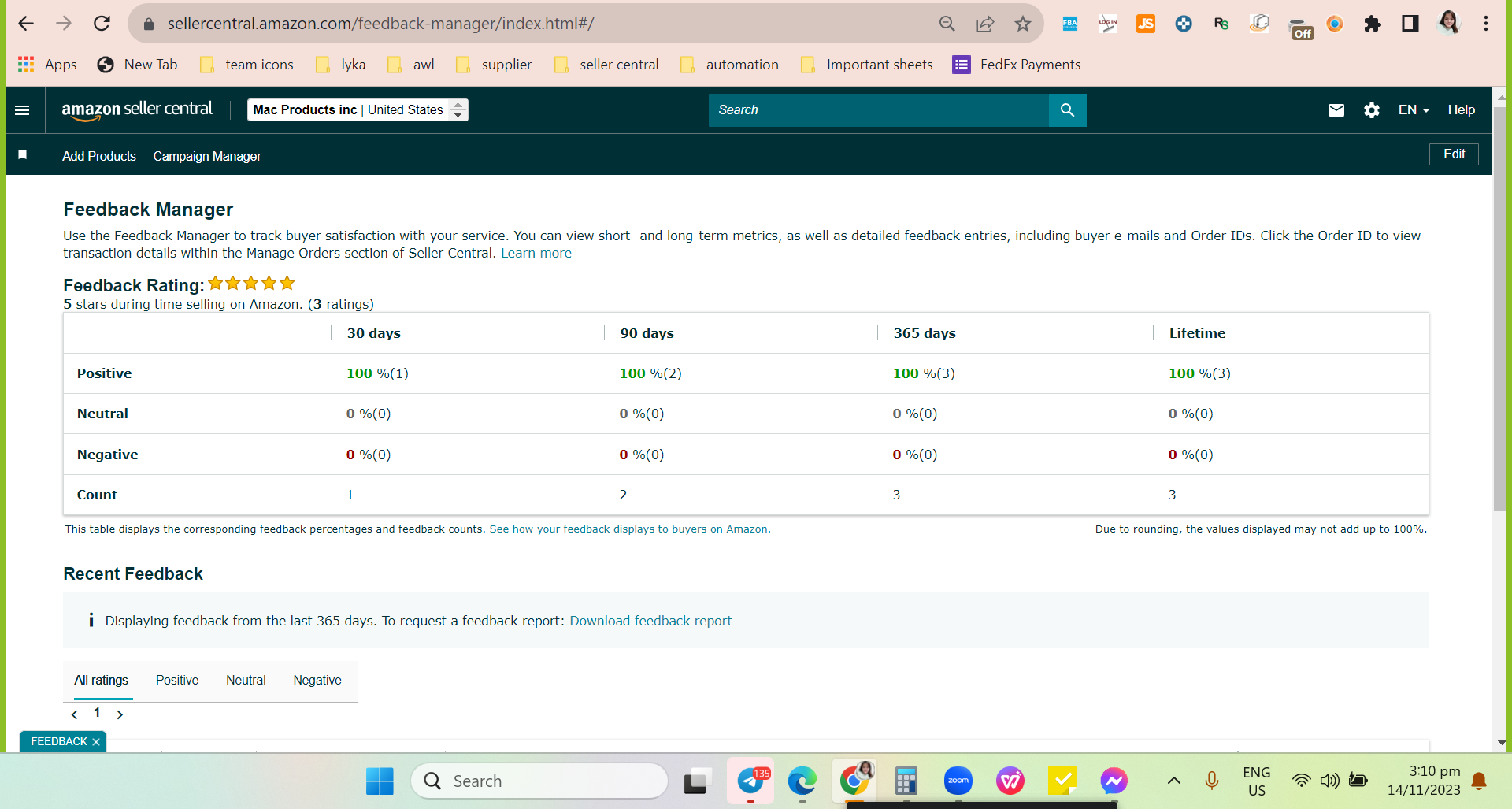Click the Chrome profile avatar
Screen dimensions: 1512x809
[1448, 24]
